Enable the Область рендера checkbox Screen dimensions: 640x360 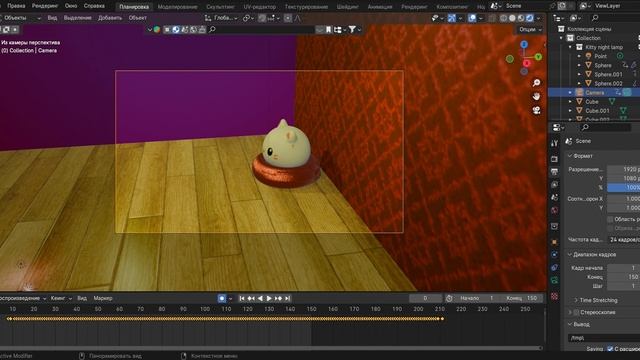[610, 219]
